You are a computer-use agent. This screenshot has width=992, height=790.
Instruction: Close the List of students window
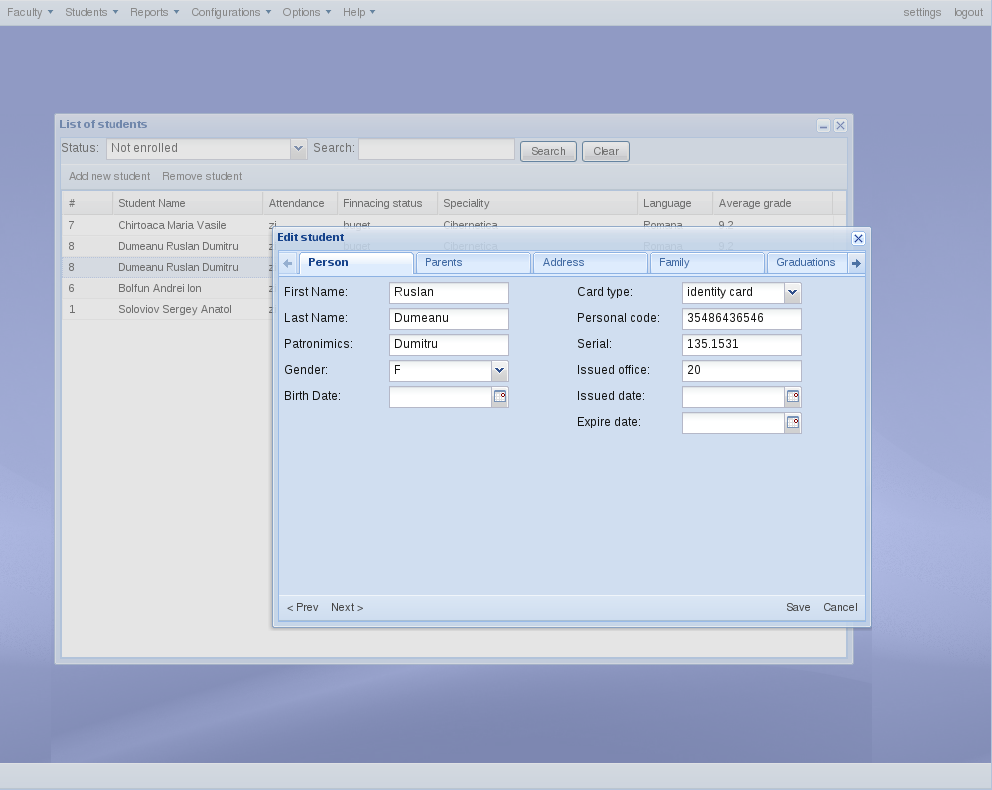point(840,126)
